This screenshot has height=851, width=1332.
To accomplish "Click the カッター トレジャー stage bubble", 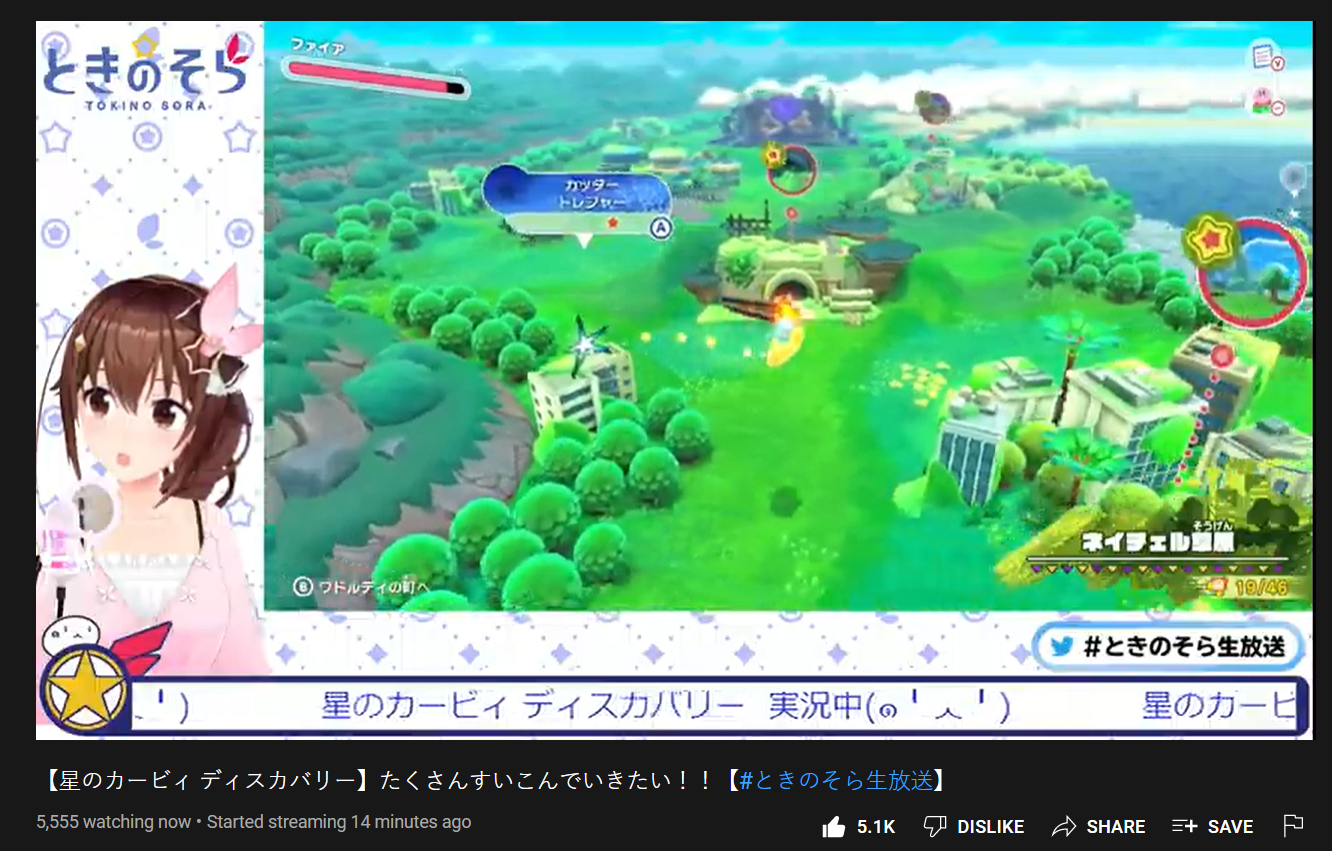I will point(577,204).
